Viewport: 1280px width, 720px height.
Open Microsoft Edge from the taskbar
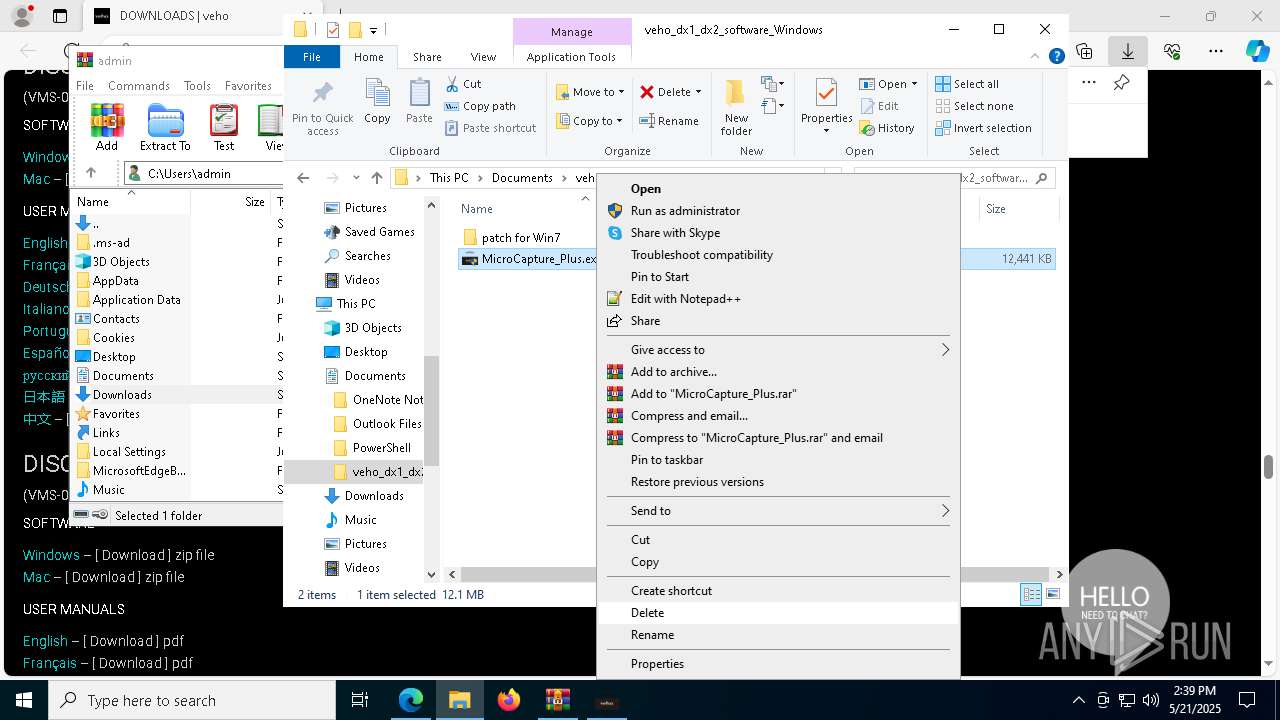pyautogui.click(x=411, y=700)
